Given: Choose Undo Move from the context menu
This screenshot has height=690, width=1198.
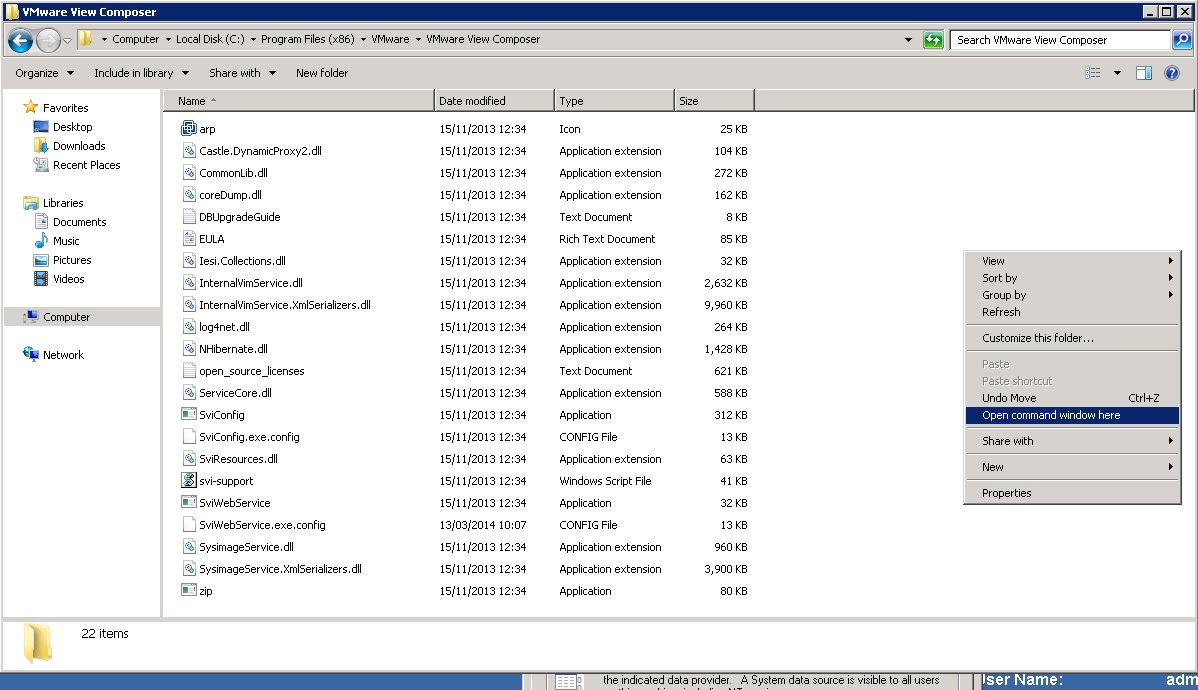Looking at the screenshot, I should [1072, 398].
